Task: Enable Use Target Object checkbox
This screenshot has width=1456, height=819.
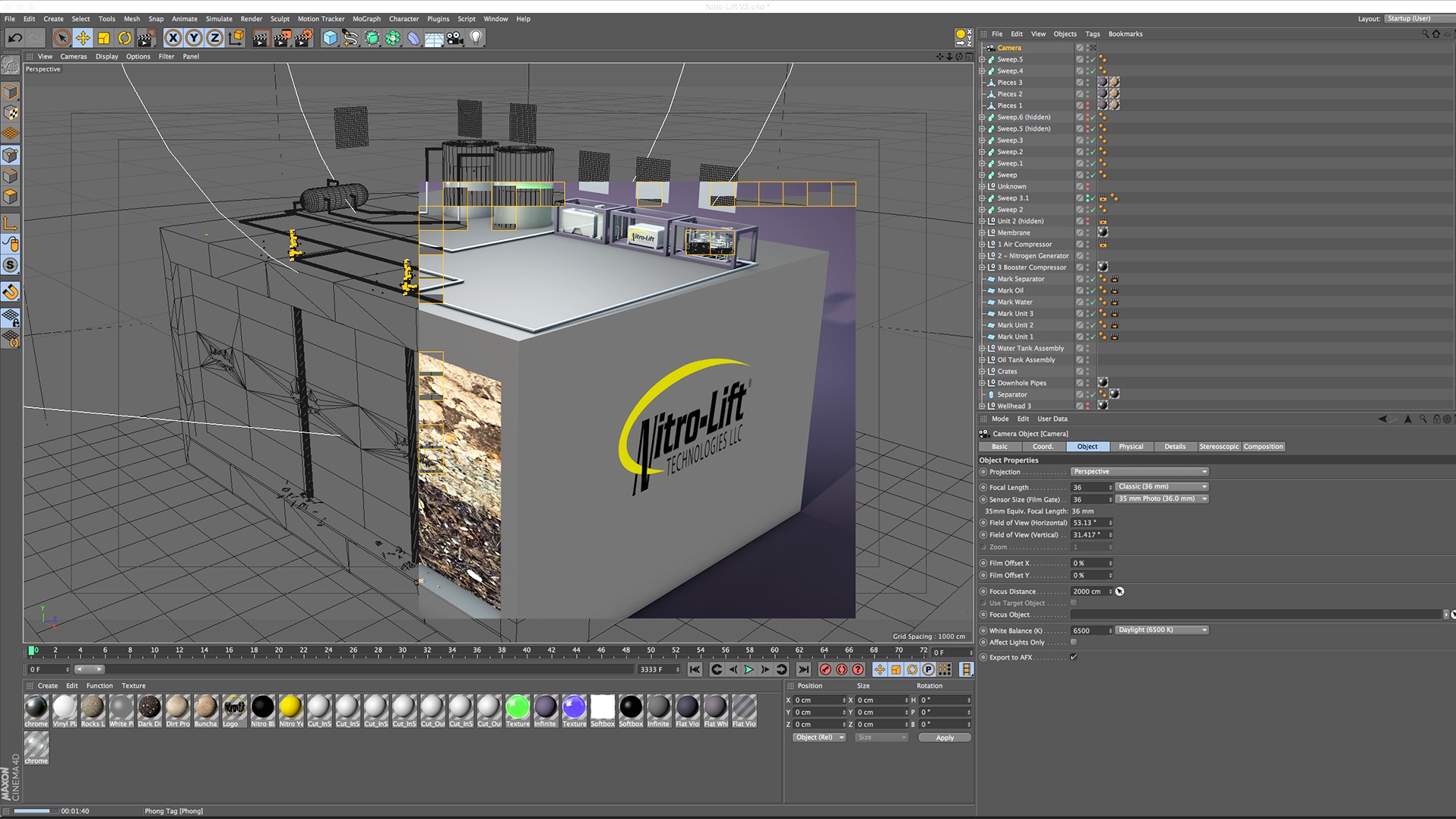Action: (x=1074, y=602)
